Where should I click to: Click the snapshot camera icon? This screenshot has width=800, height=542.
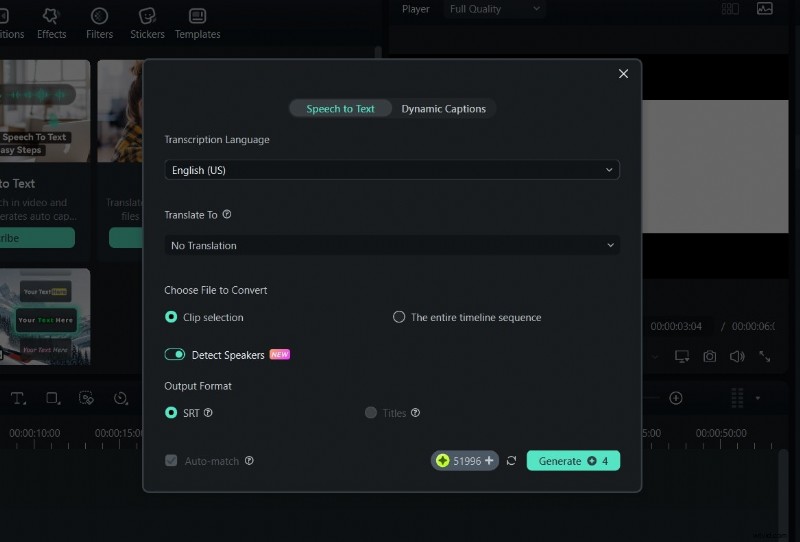(709, 356)
